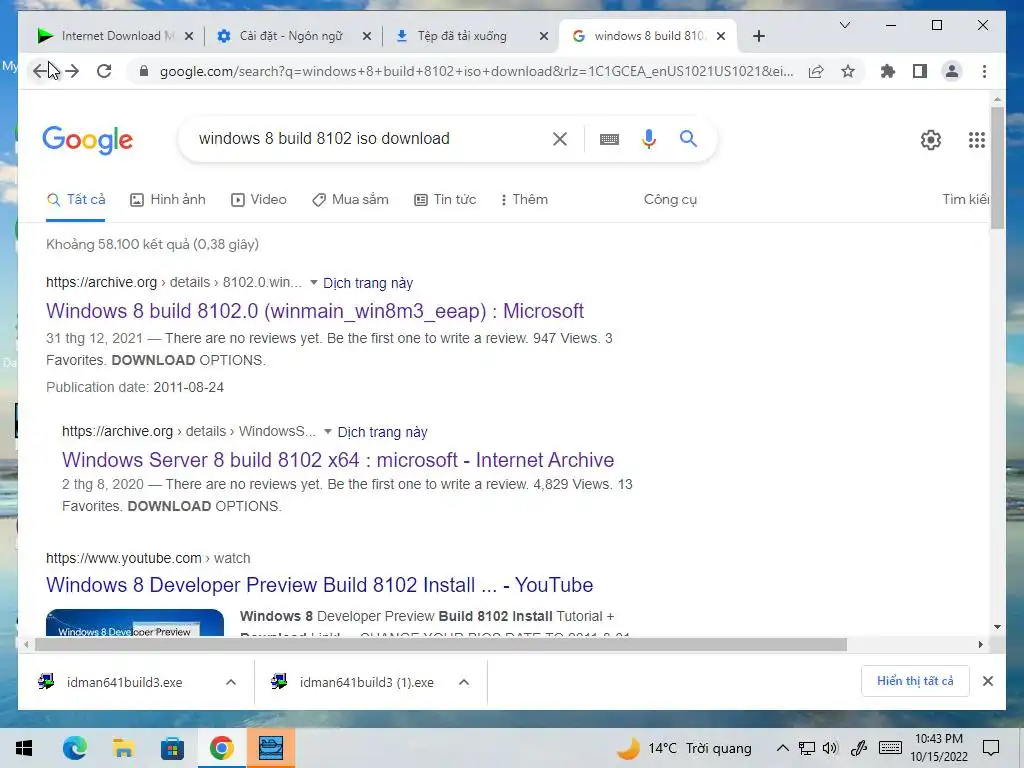Share this page from the address bar
The width and height of the screenshot is (1024, 768).
pos(816,71)
